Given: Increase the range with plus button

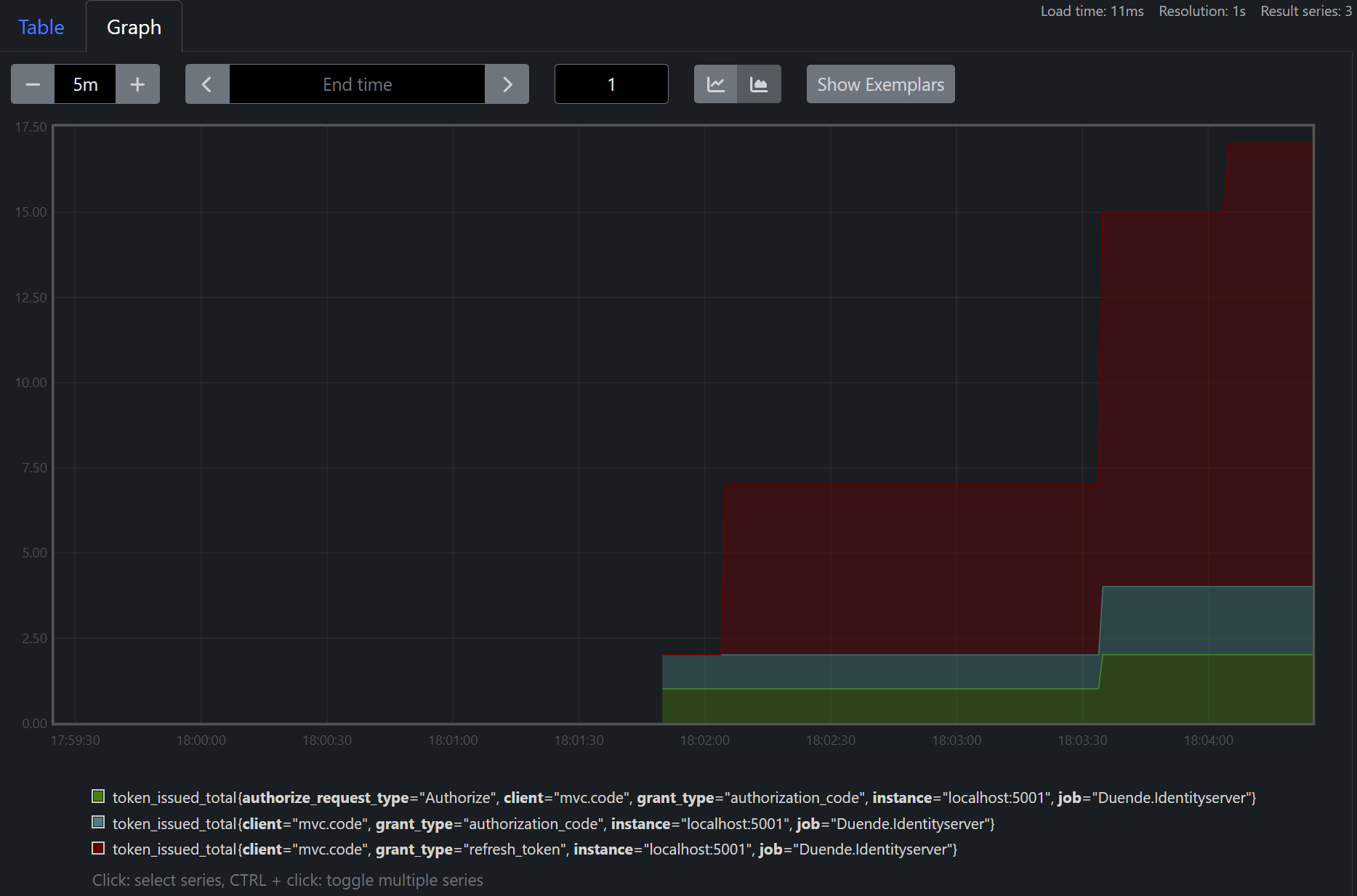Looking at the screenshot, I should coord(137,84).
